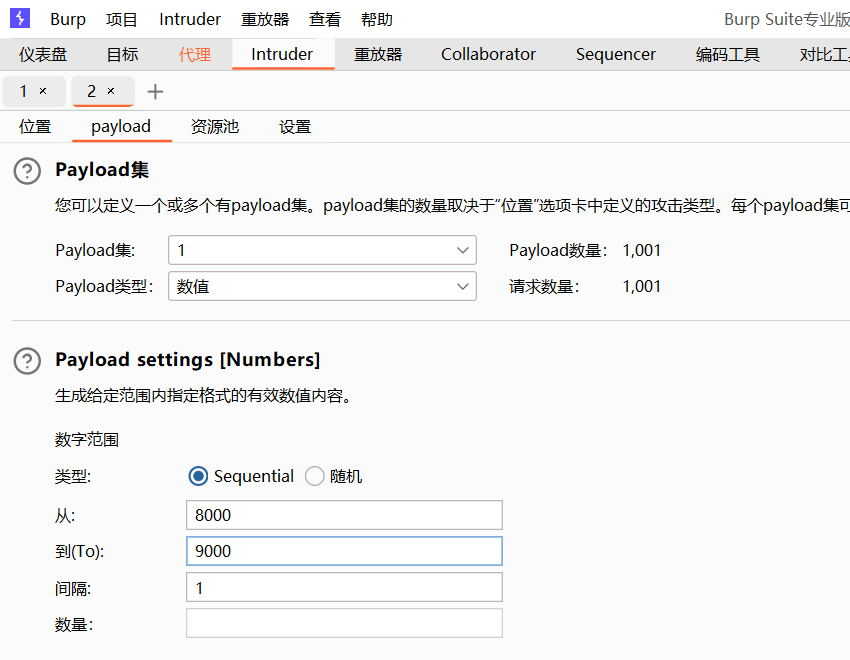Click the Payload集 section heading

[x=102, y=170]
